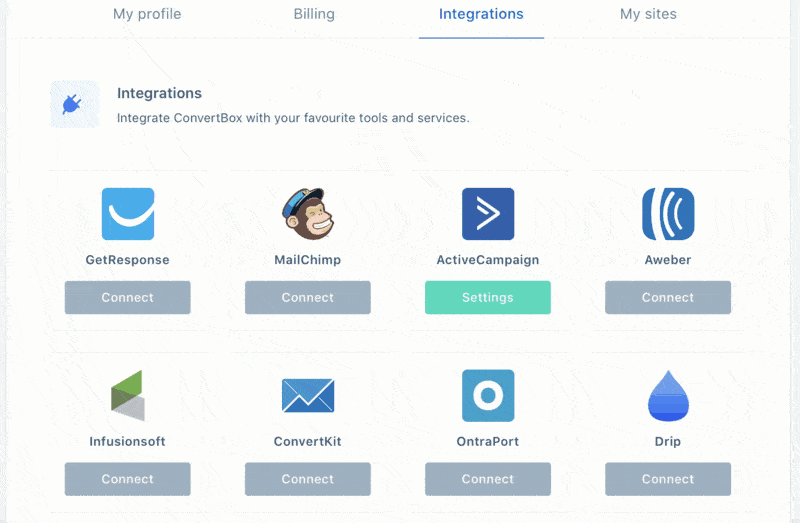
Task: Click the Drip water drop icon
Action: [668, 395]
